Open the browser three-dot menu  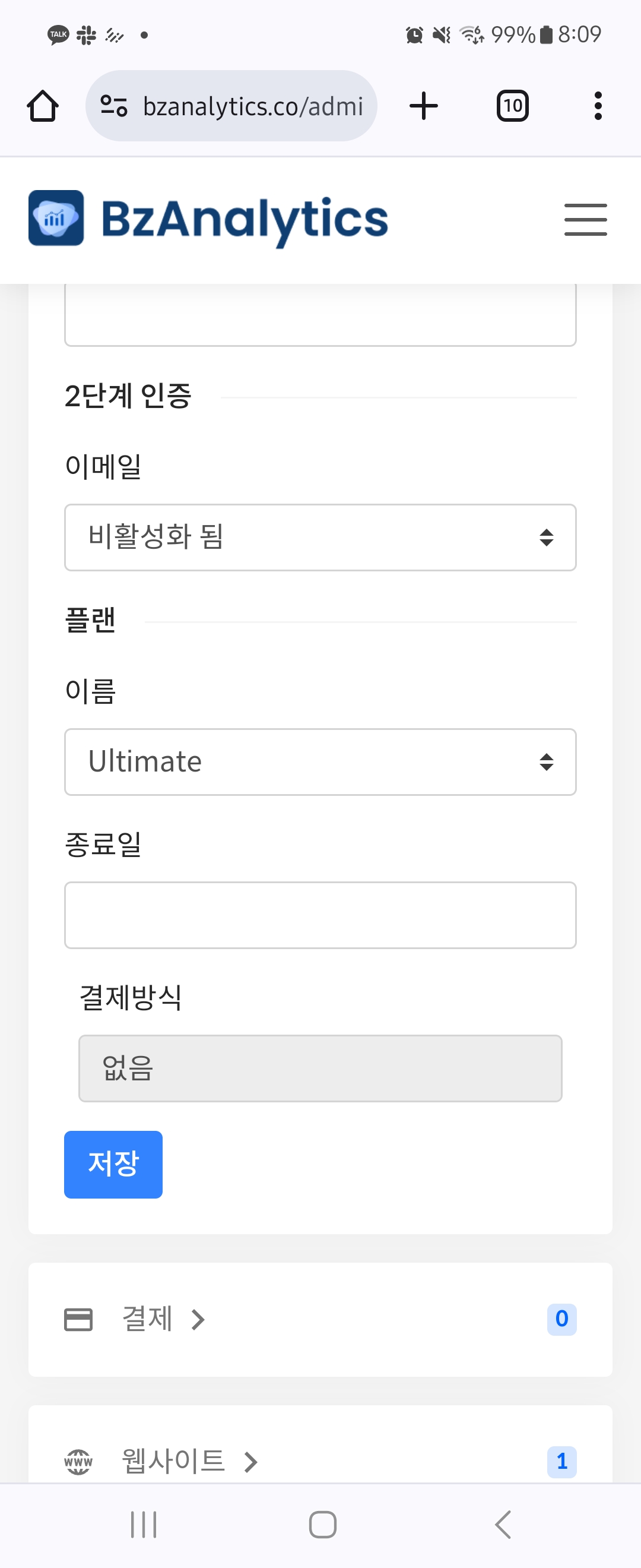tap(598, 106)
